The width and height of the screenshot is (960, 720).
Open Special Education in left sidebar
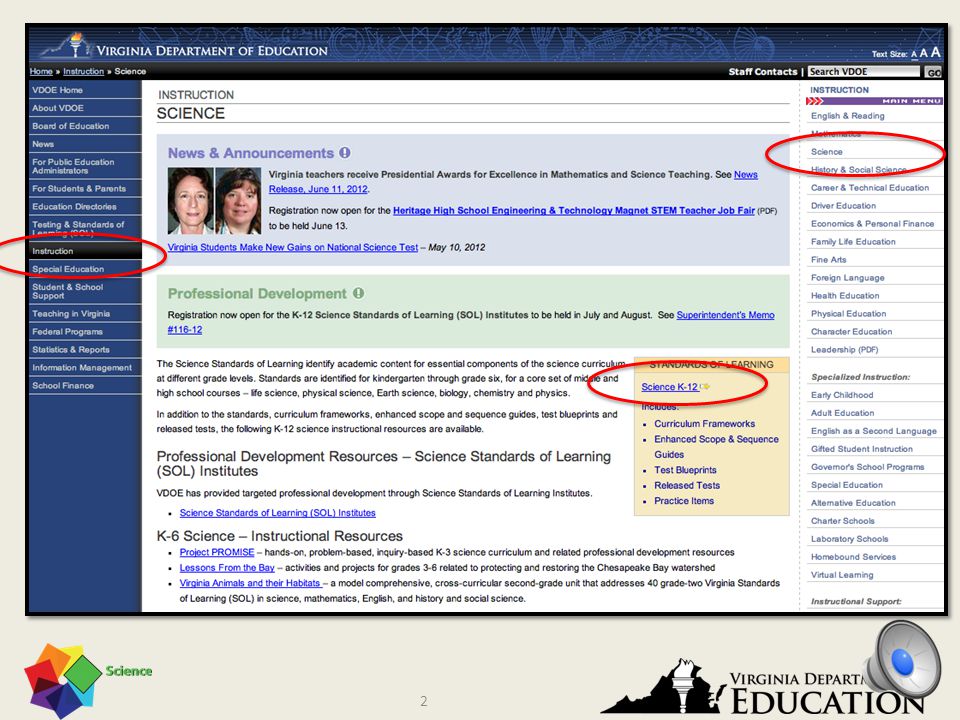pos(85,269)
